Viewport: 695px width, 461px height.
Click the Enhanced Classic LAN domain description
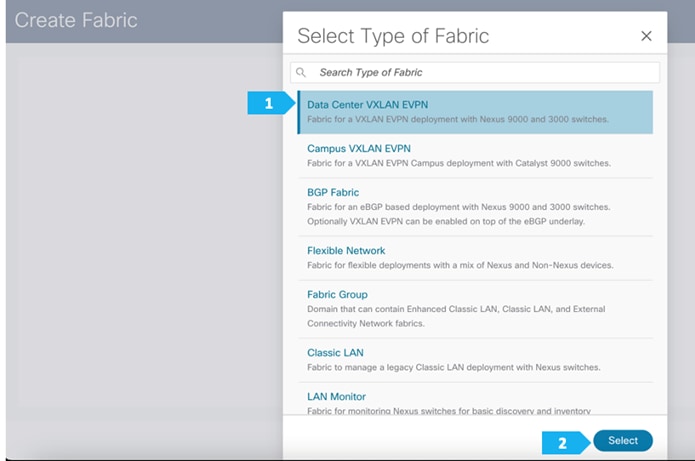[x=456, y=316]
